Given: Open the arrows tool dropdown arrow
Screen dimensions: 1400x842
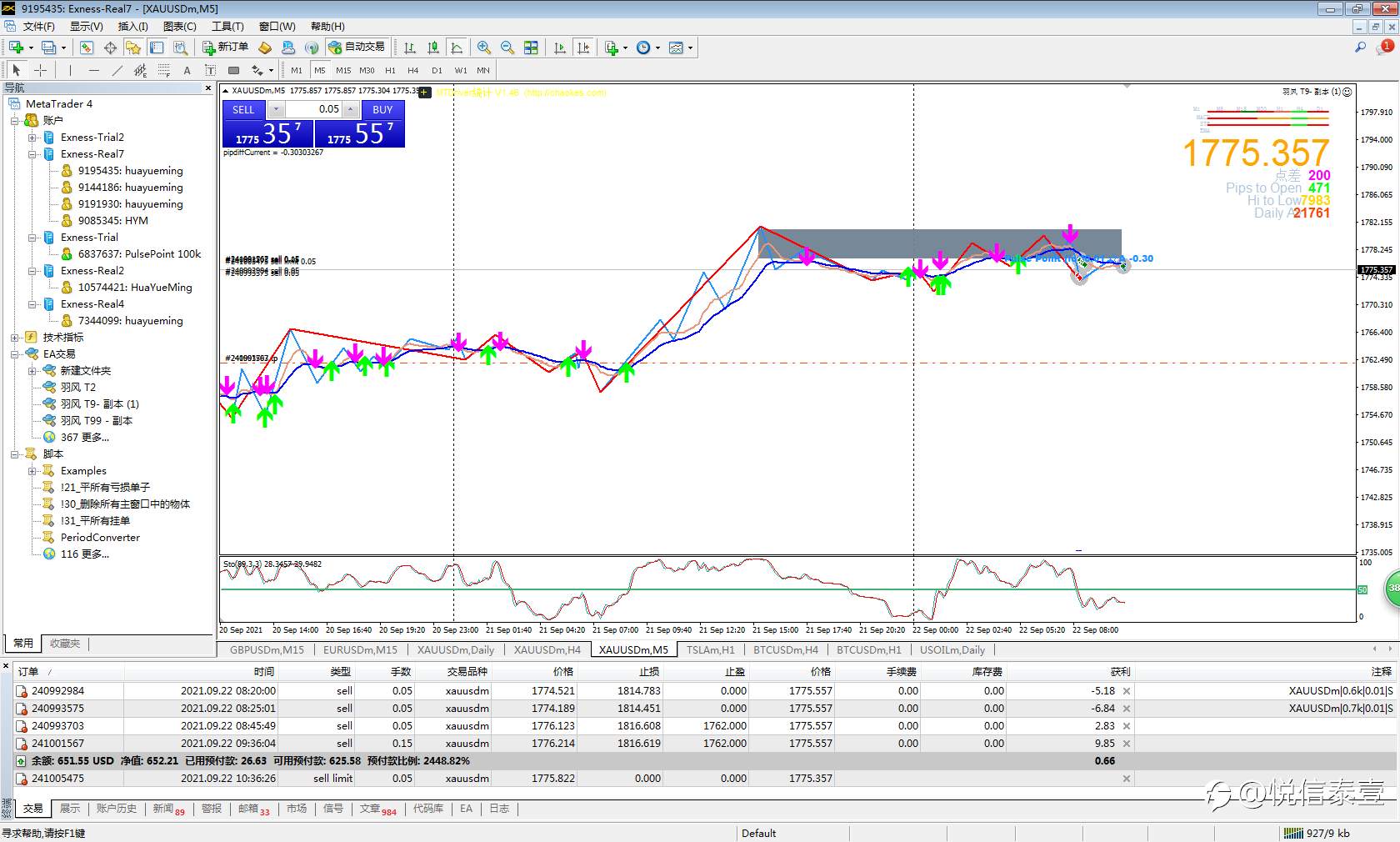Looking at the screenshot, I should (271, 70).
